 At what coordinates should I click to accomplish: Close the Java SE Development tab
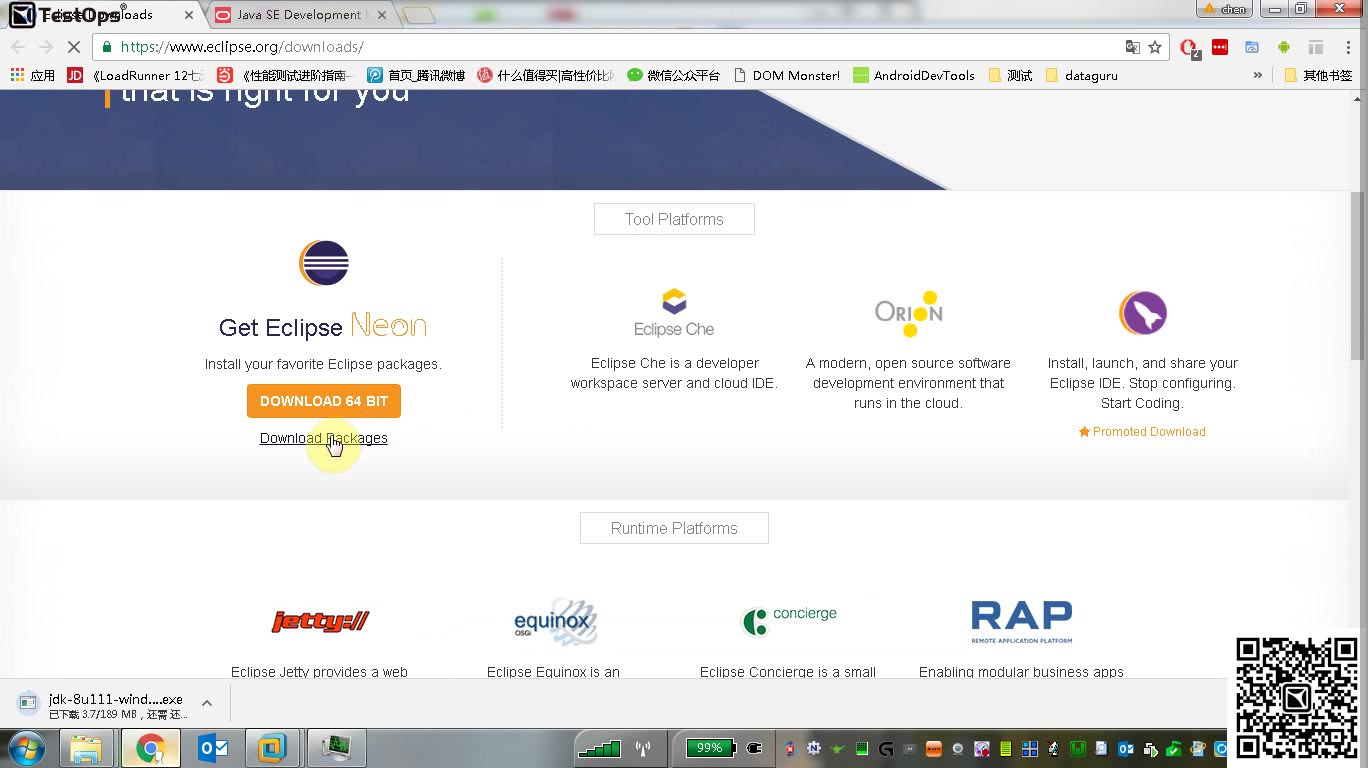point(382,15)
